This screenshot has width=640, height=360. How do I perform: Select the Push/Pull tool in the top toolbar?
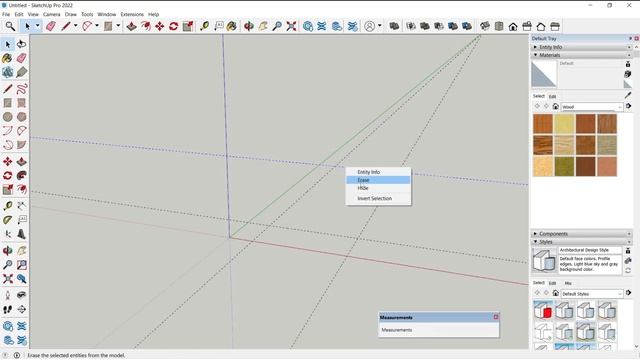coord(131,26)
